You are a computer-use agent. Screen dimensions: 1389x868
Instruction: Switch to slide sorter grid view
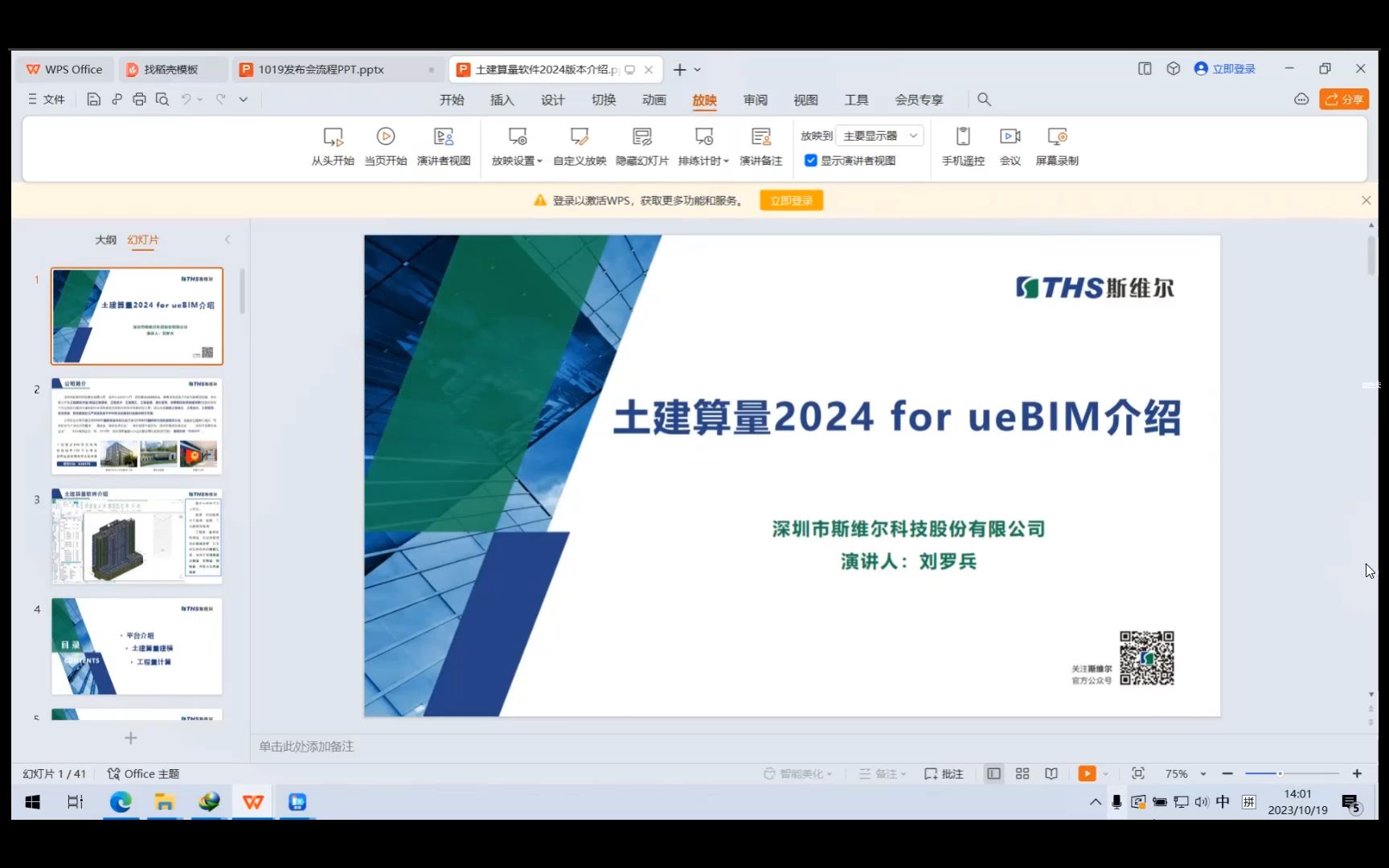pos(1022,773)
